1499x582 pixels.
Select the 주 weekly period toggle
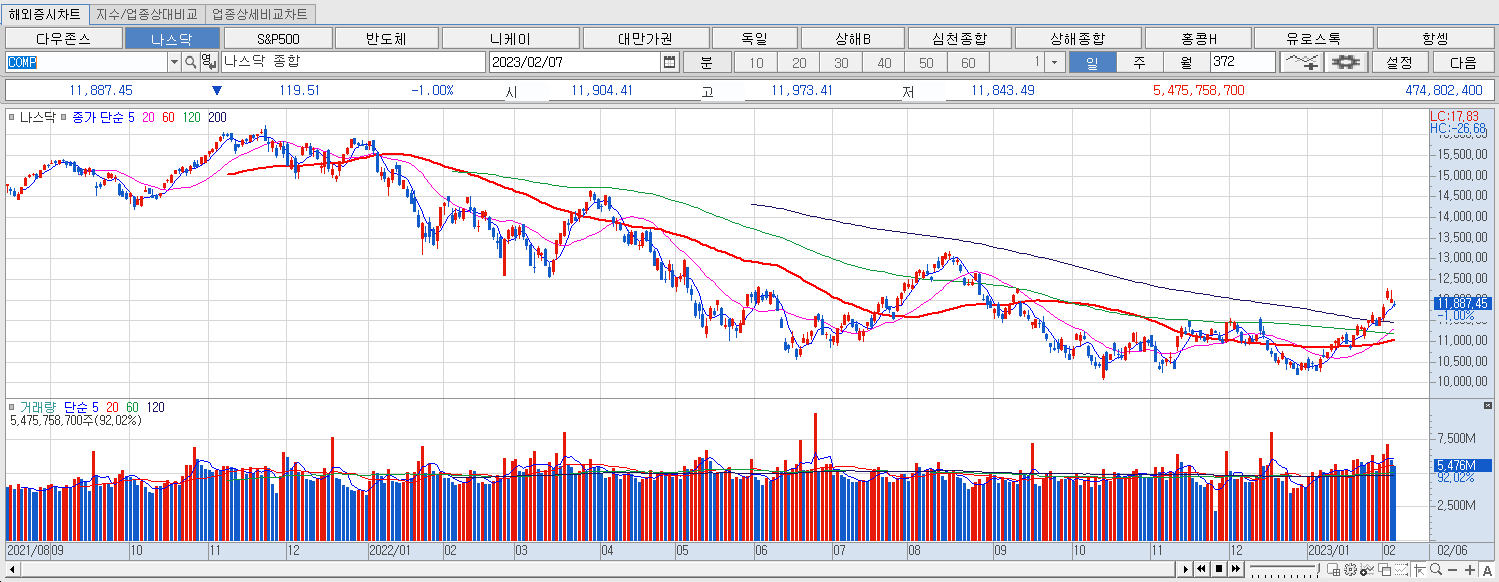coord(1138,62)
